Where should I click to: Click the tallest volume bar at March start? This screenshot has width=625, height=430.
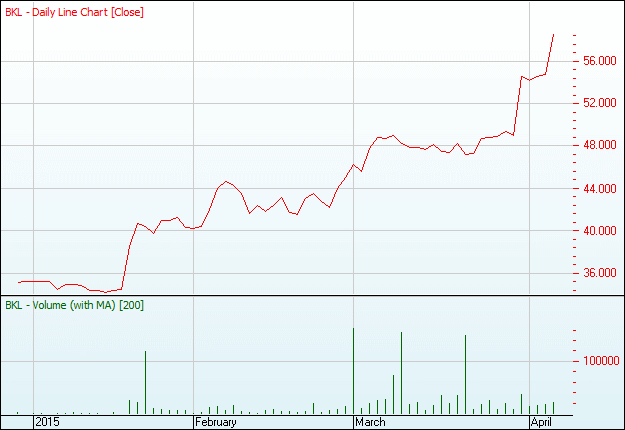click(x=353, y=370)
